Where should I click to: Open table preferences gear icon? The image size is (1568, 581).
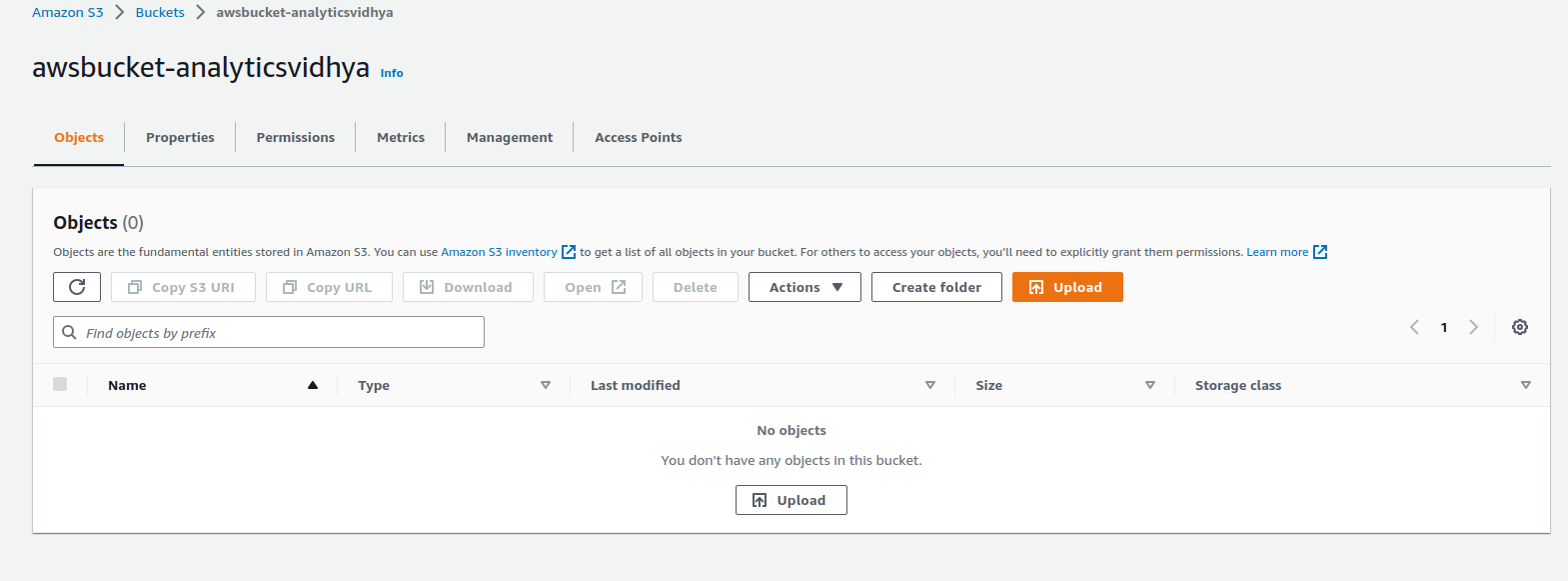coord(1520,327)
